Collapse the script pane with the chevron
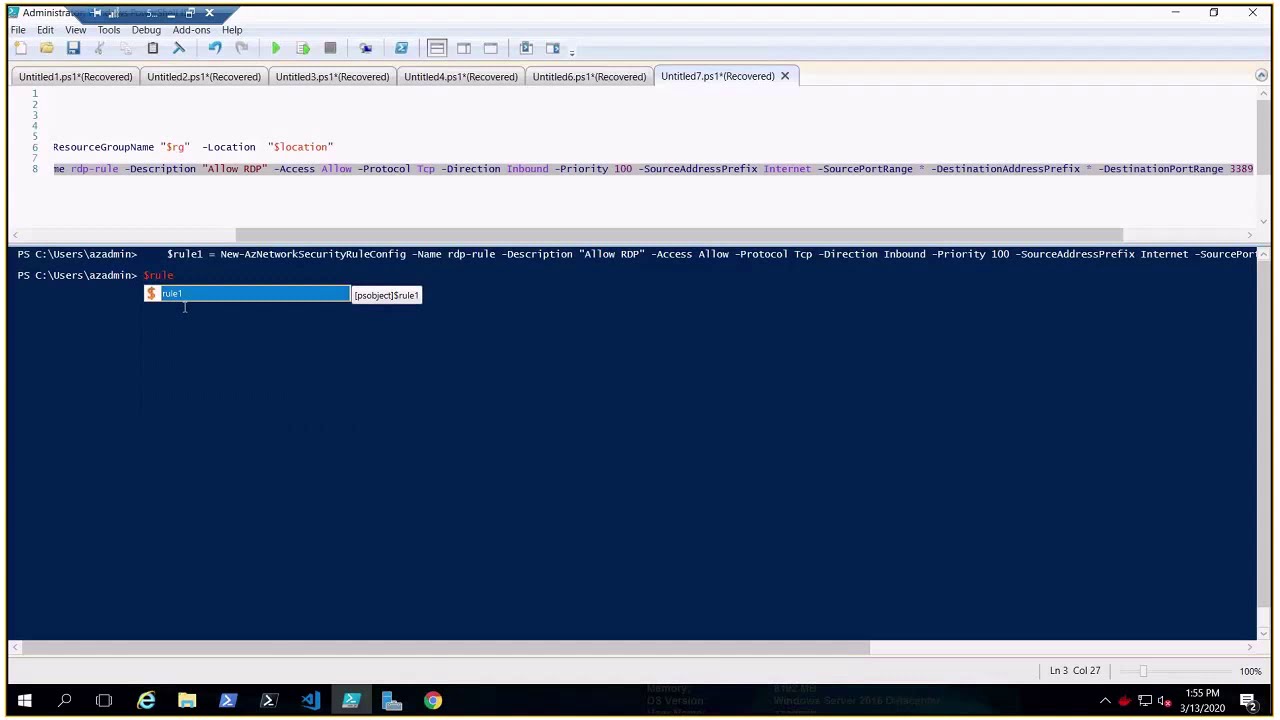Screen dimensions: 1280x720 [1261, 76]
